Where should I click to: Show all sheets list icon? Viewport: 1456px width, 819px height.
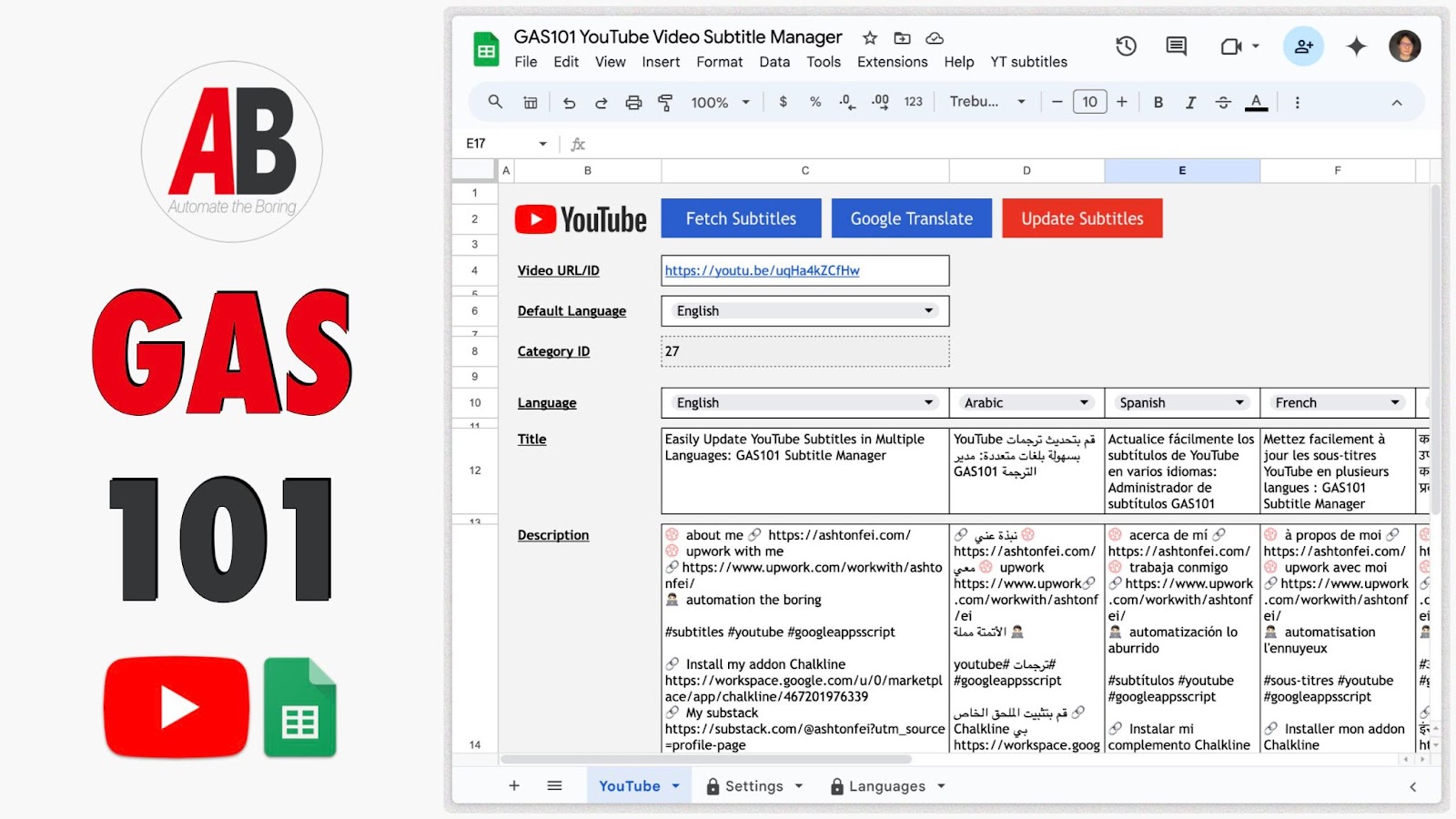click(x=554, y=785)
